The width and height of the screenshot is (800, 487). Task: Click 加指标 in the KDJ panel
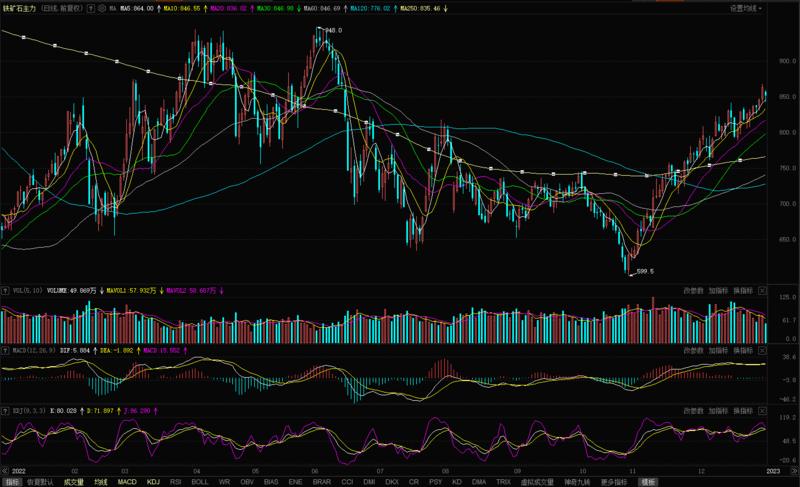pos(718,411)
